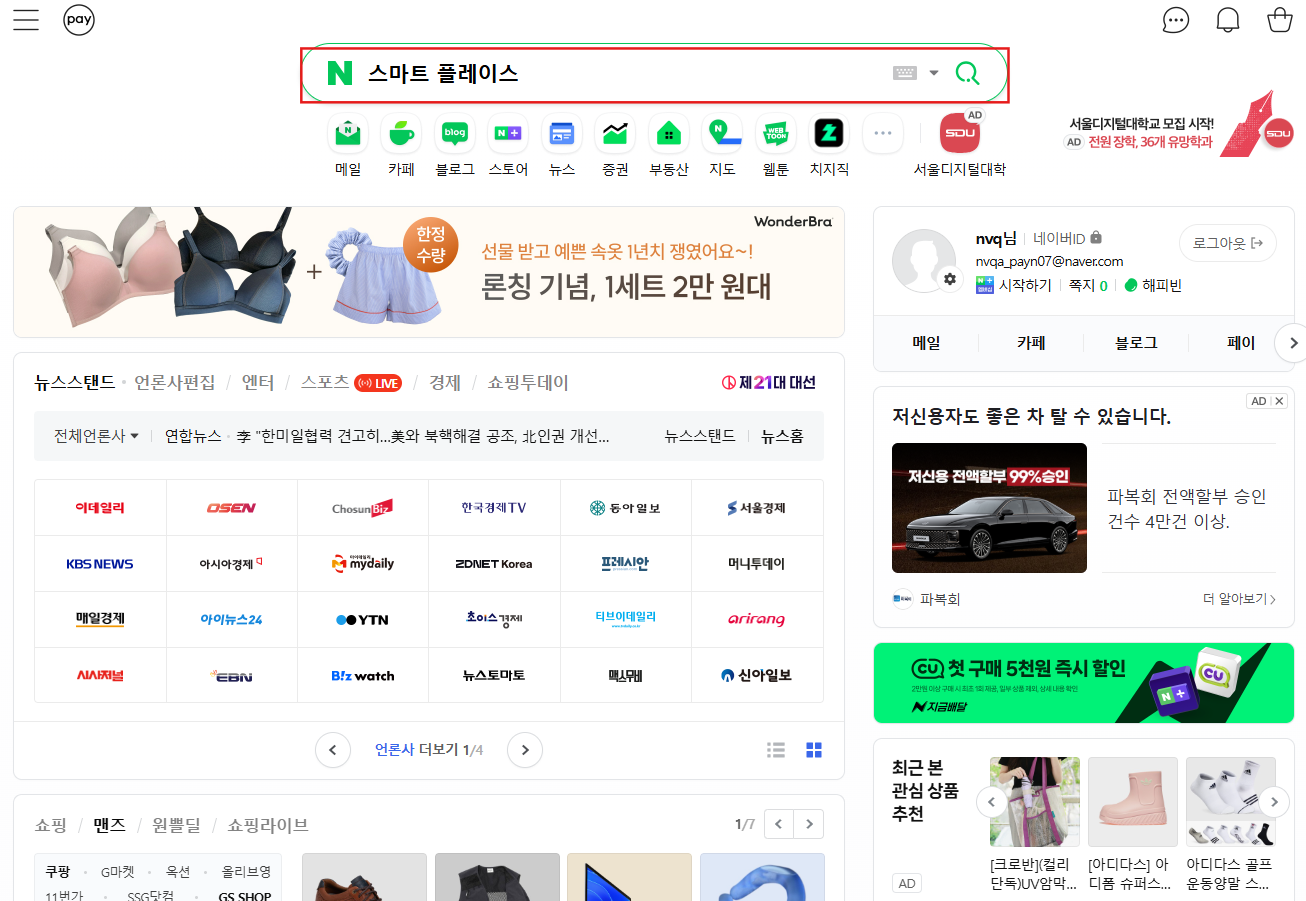Open the 이데일리 press logo

100,508
